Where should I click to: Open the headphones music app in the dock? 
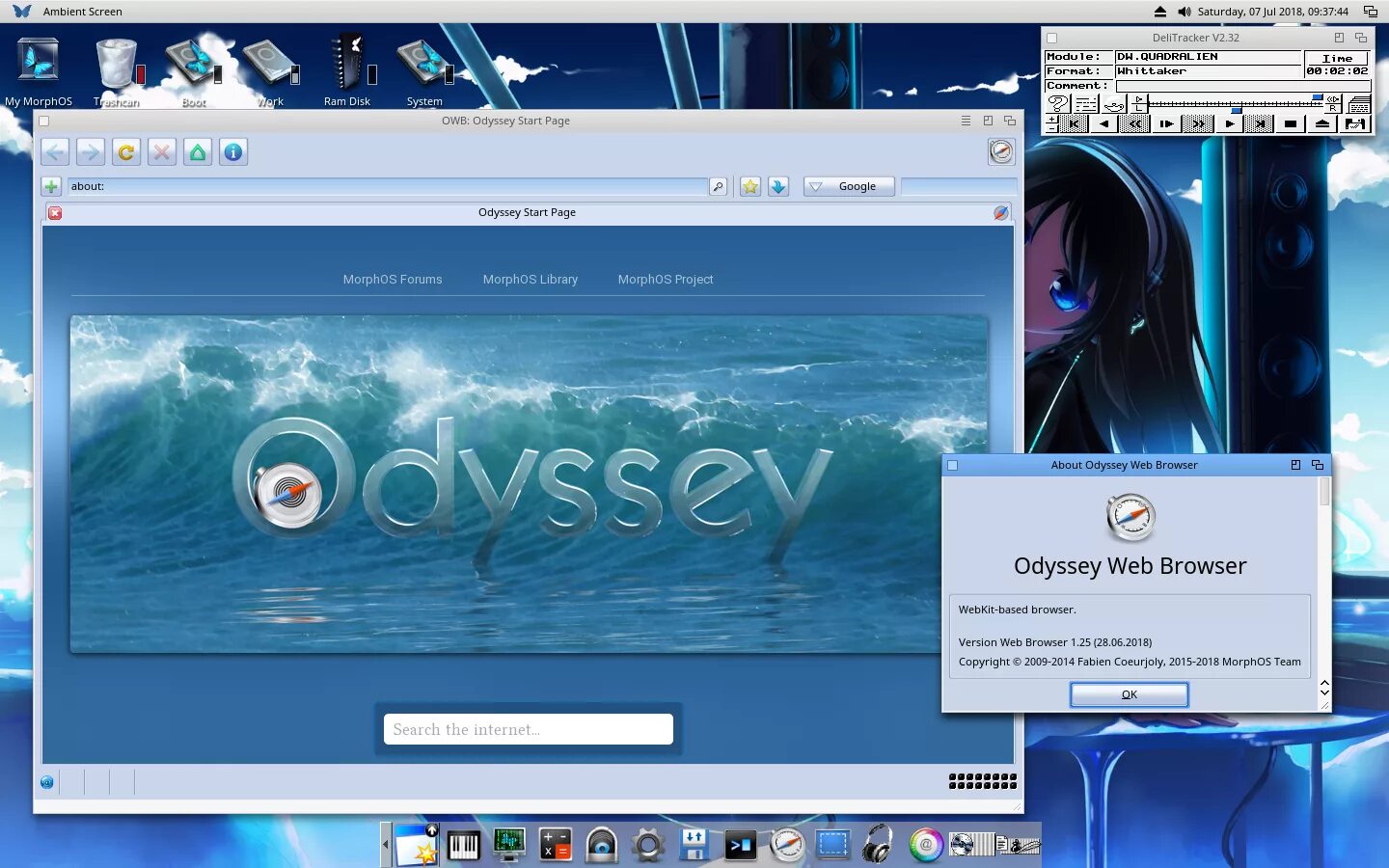point(877,844)
